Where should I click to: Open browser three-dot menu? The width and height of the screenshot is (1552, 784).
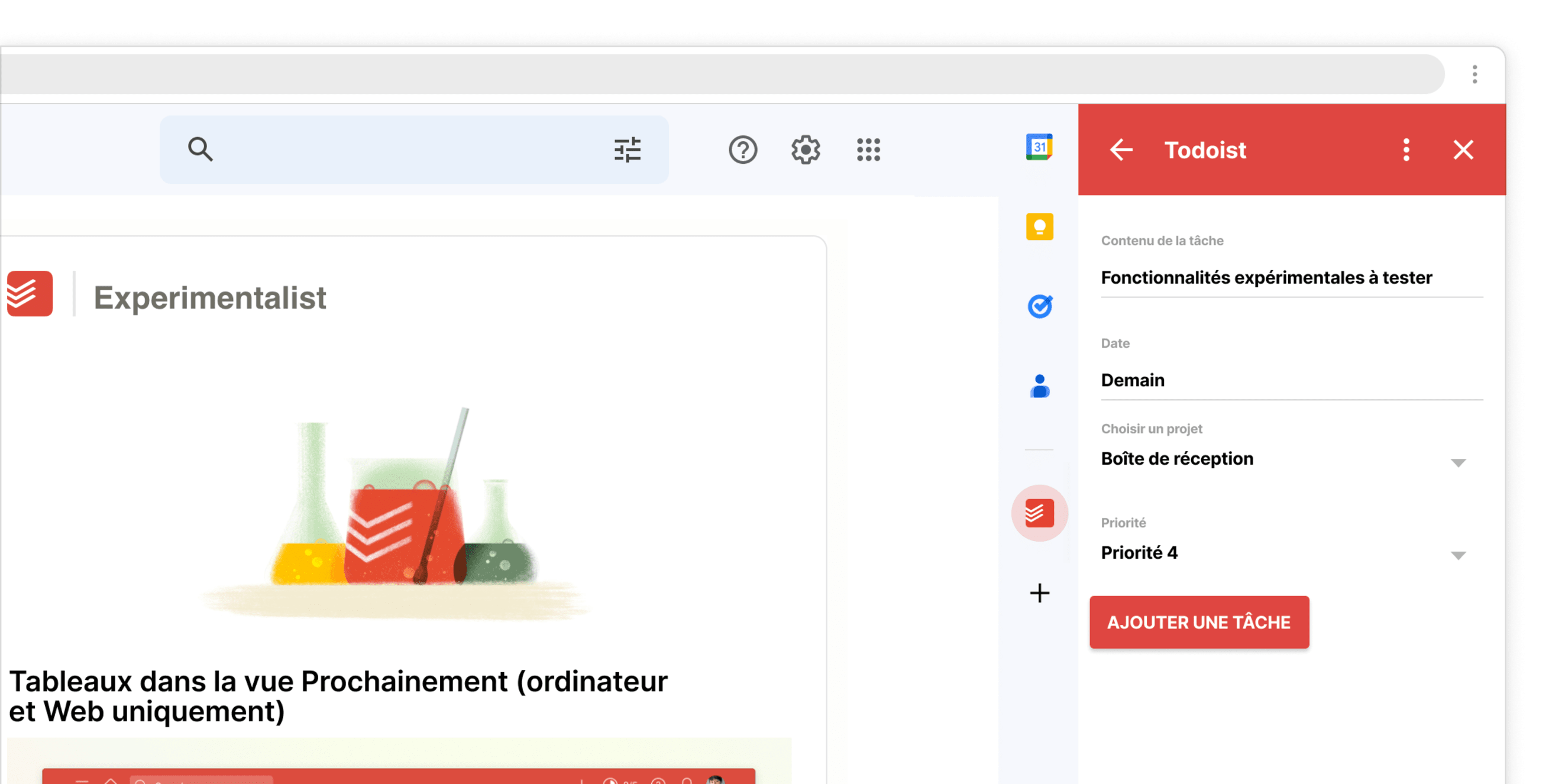coord(1475,74)
